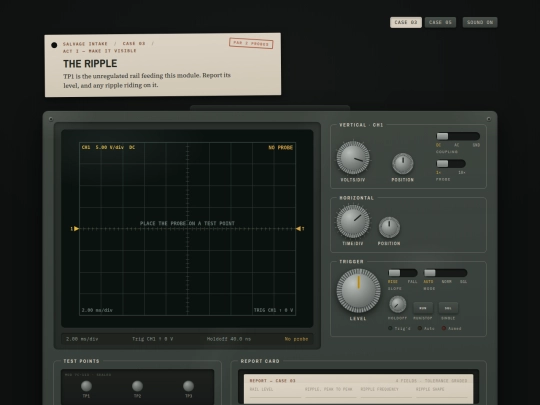This screenshot has height=405, width=540.
Task: Click '4 FIELDS · TOLERANCE GRADED' text
Action: coord(432,381)
